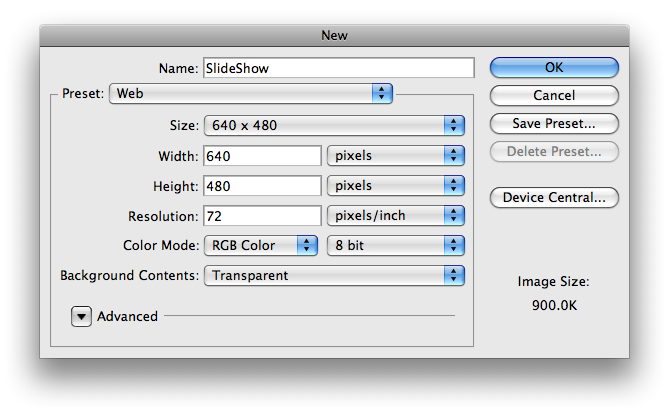Click the Preset stepper arrows

click(381, 94)
